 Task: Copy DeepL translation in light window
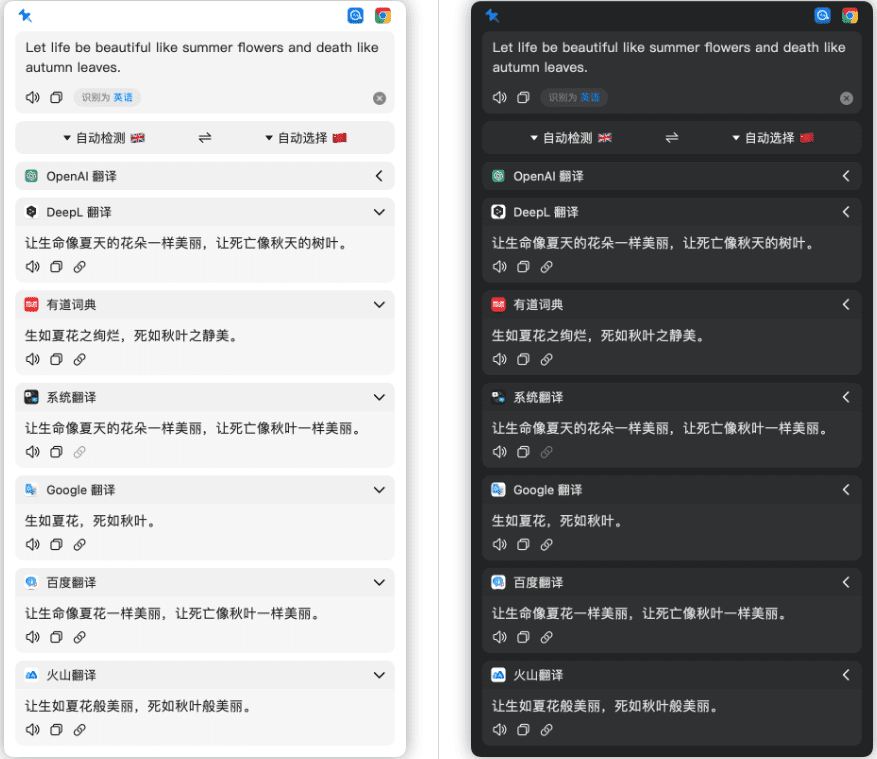[x=56, y=267]
